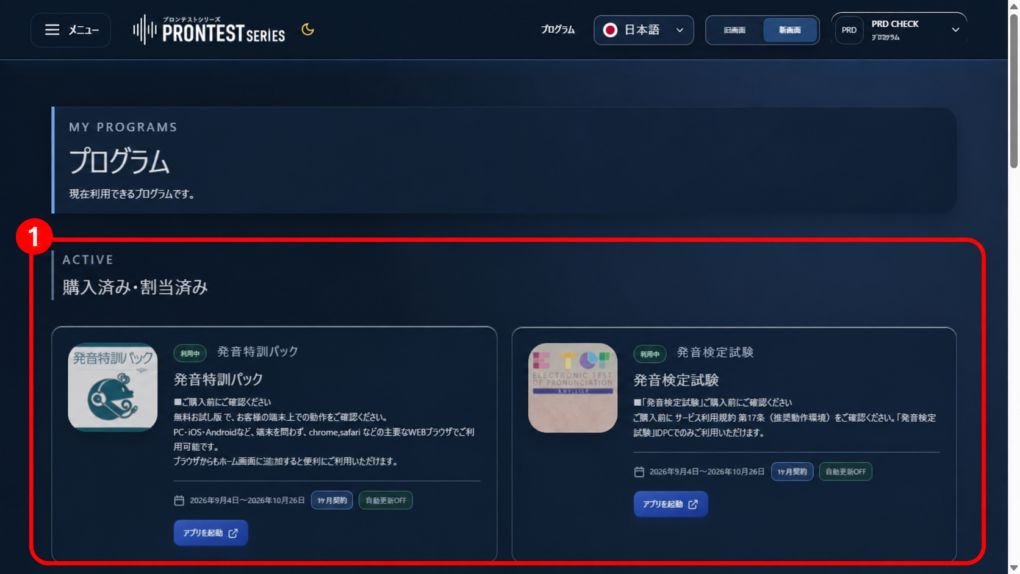Screen dimensions: 1020x574
Task: Click the 発音特訓パック app thumbnail
Action: [113, 387]
